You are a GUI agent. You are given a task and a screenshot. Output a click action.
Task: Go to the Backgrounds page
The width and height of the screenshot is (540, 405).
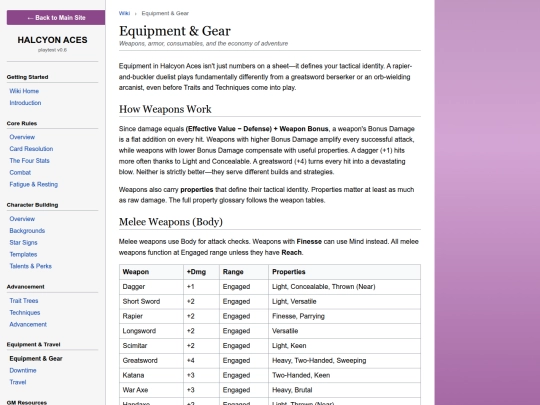pyautogui.click(x=27, y=231)
